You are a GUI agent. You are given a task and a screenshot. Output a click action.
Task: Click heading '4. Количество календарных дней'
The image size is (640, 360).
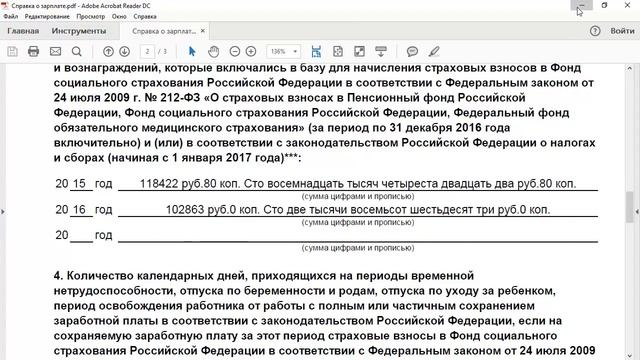click(x=151, y=276)
